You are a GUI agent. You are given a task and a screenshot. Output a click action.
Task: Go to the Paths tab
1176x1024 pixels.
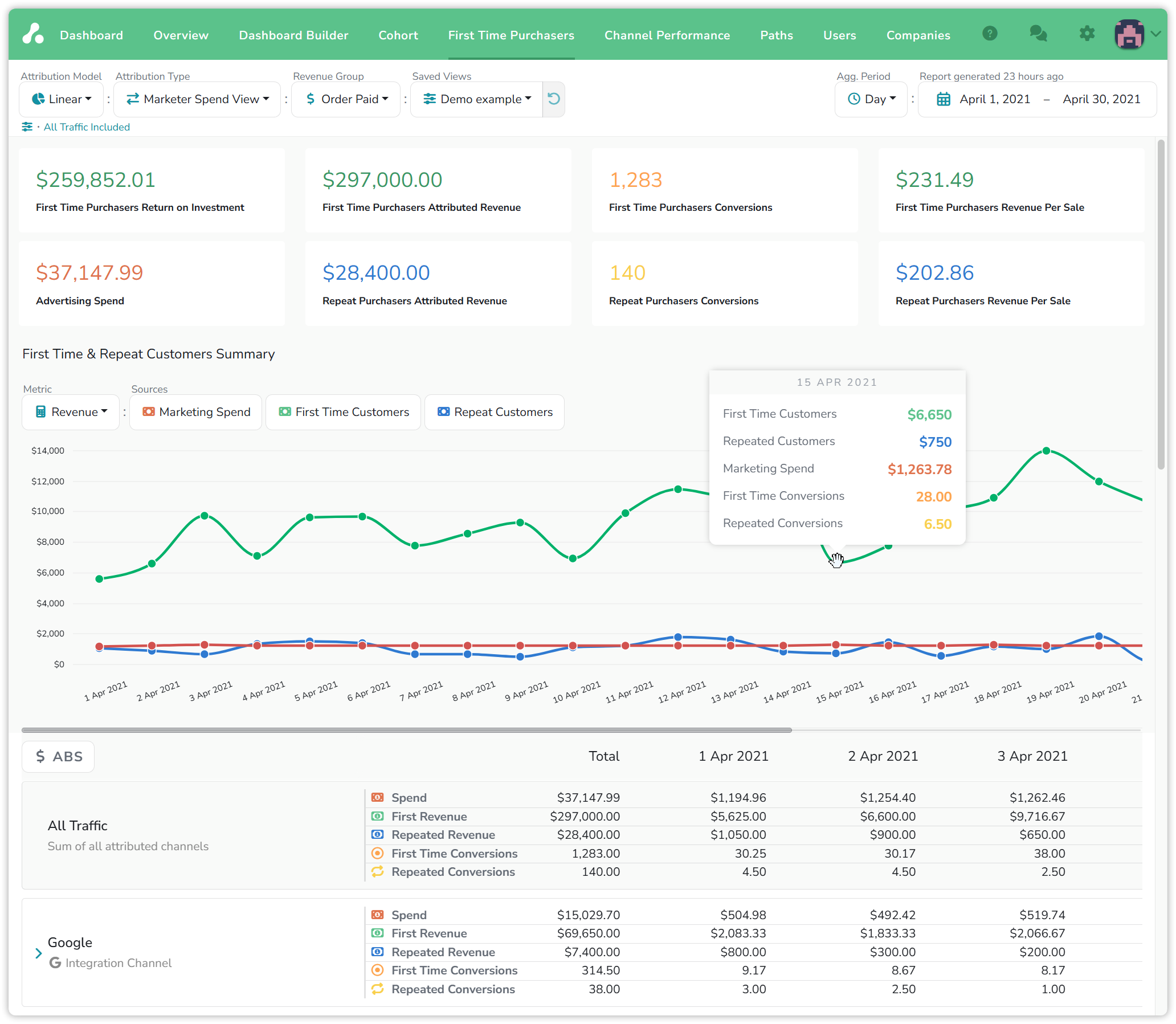coord(776,35)
